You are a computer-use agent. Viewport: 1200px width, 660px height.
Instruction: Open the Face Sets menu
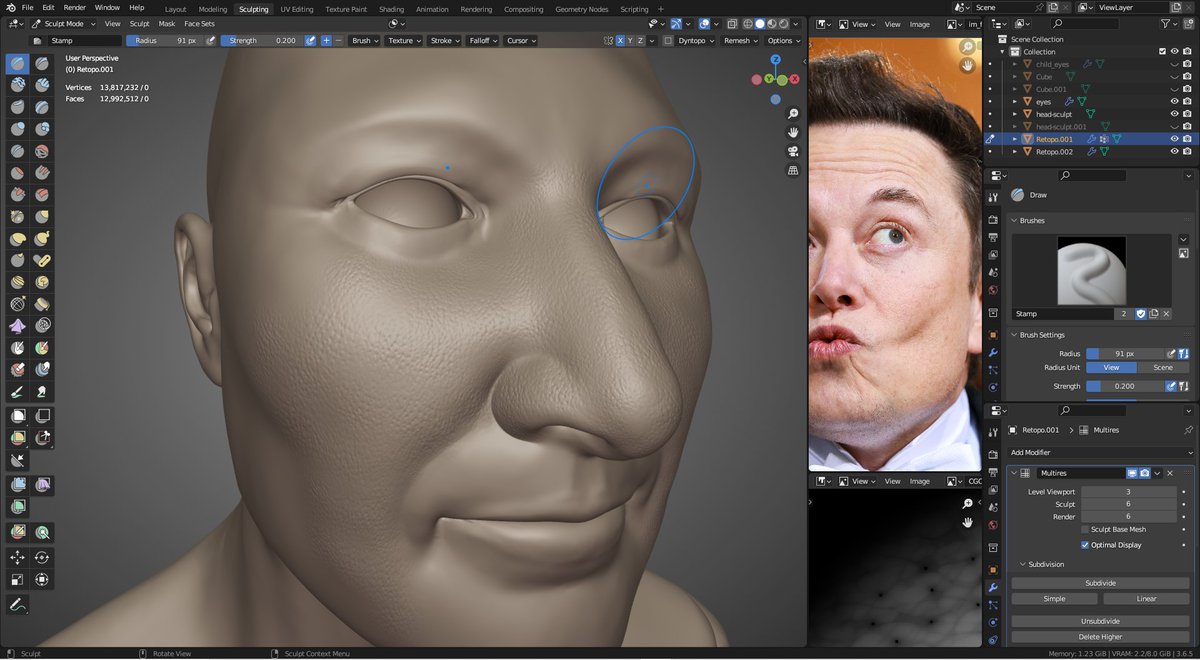point(199,23)
